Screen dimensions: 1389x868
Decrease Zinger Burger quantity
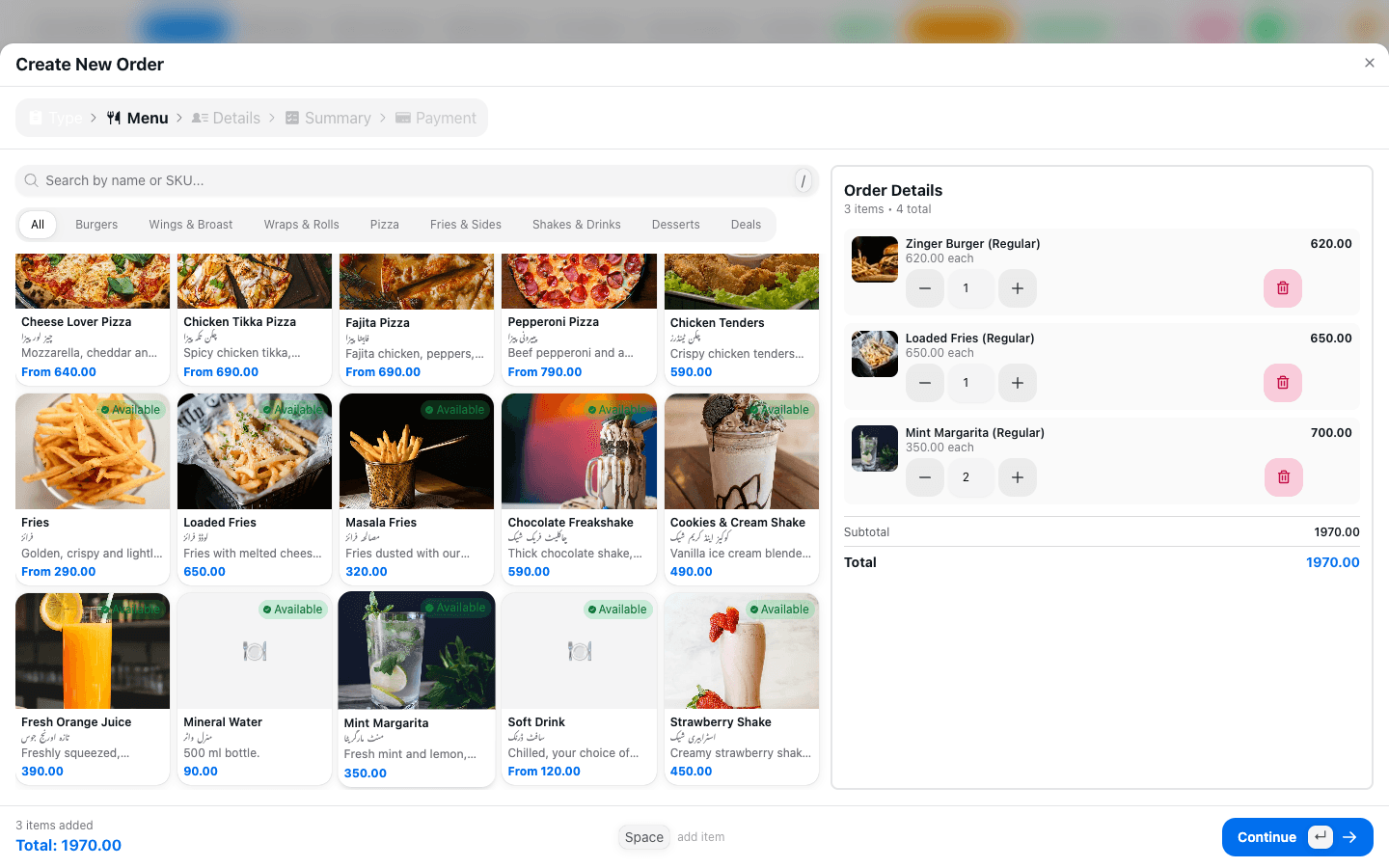tap(924, 288)
